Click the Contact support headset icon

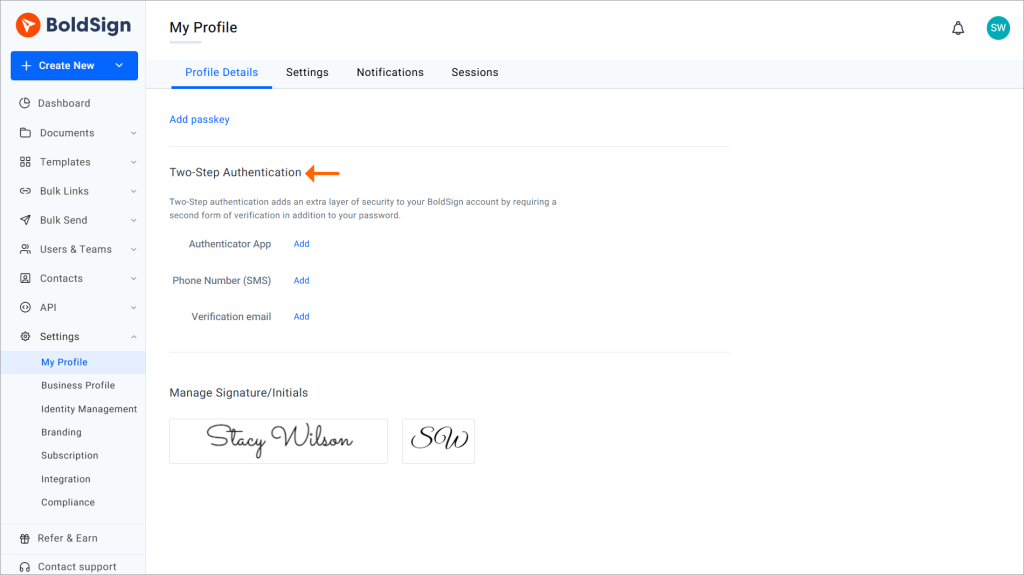(25, 567)
